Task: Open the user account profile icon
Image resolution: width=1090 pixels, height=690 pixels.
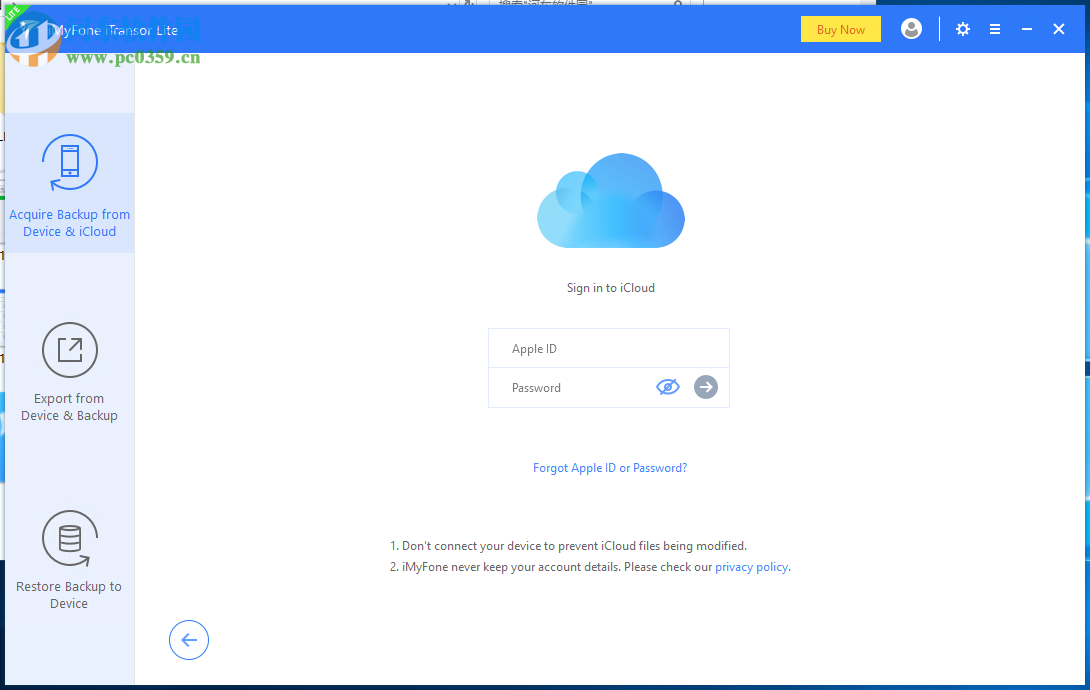Action: point(911,29)
